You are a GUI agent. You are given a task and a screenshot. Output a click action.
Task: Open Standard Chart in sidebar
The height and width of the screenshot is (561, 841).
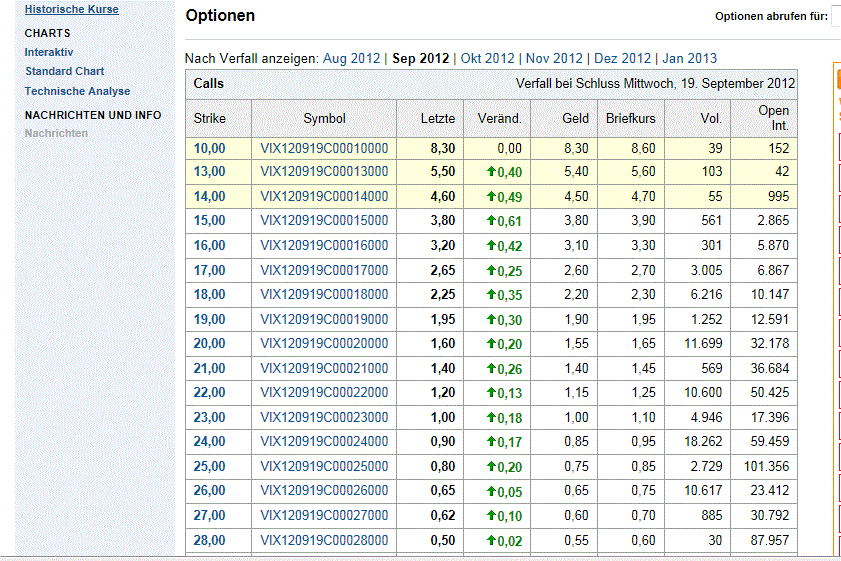64,72
